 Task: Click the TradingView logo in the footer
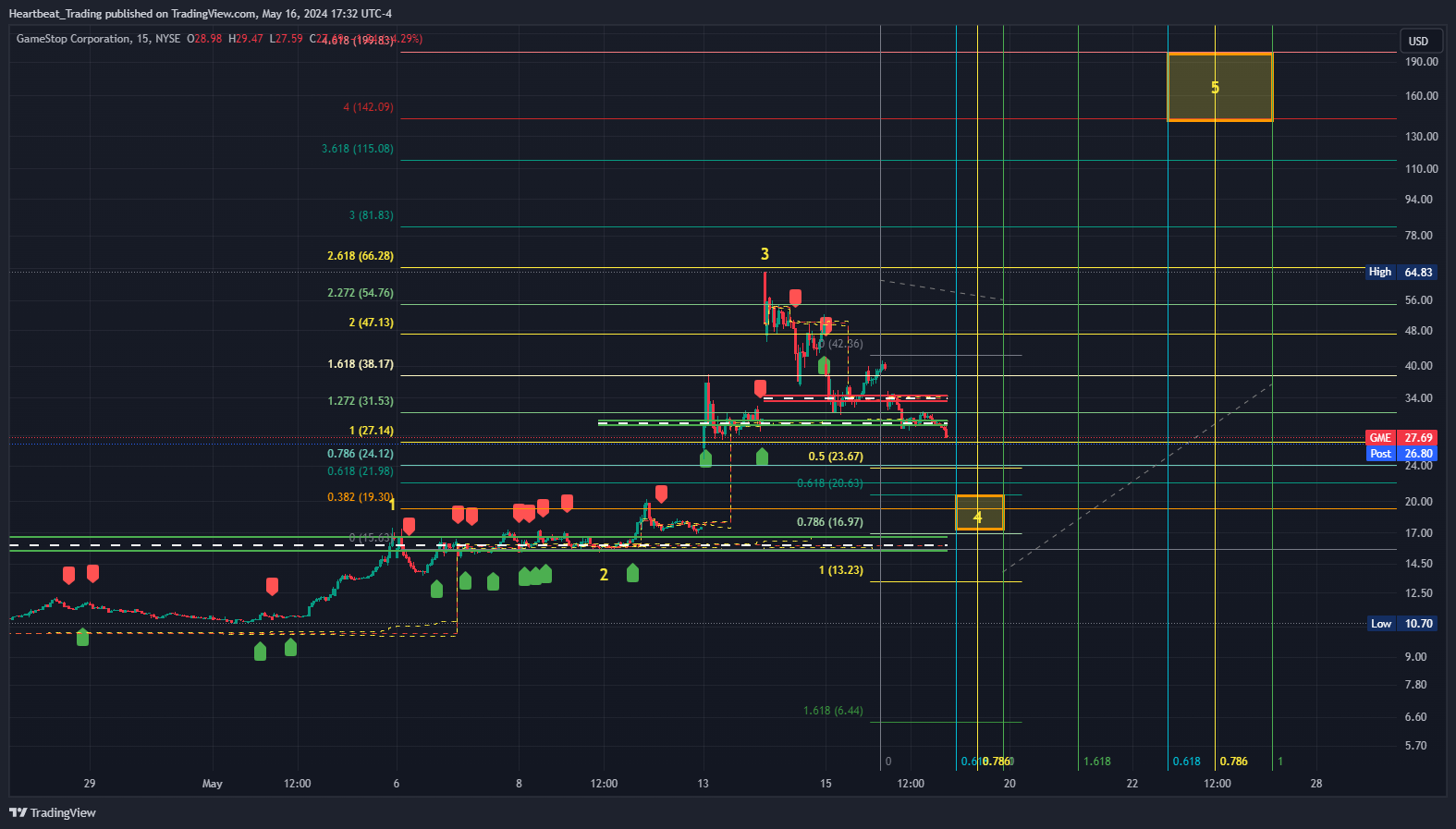coord(53,812)
